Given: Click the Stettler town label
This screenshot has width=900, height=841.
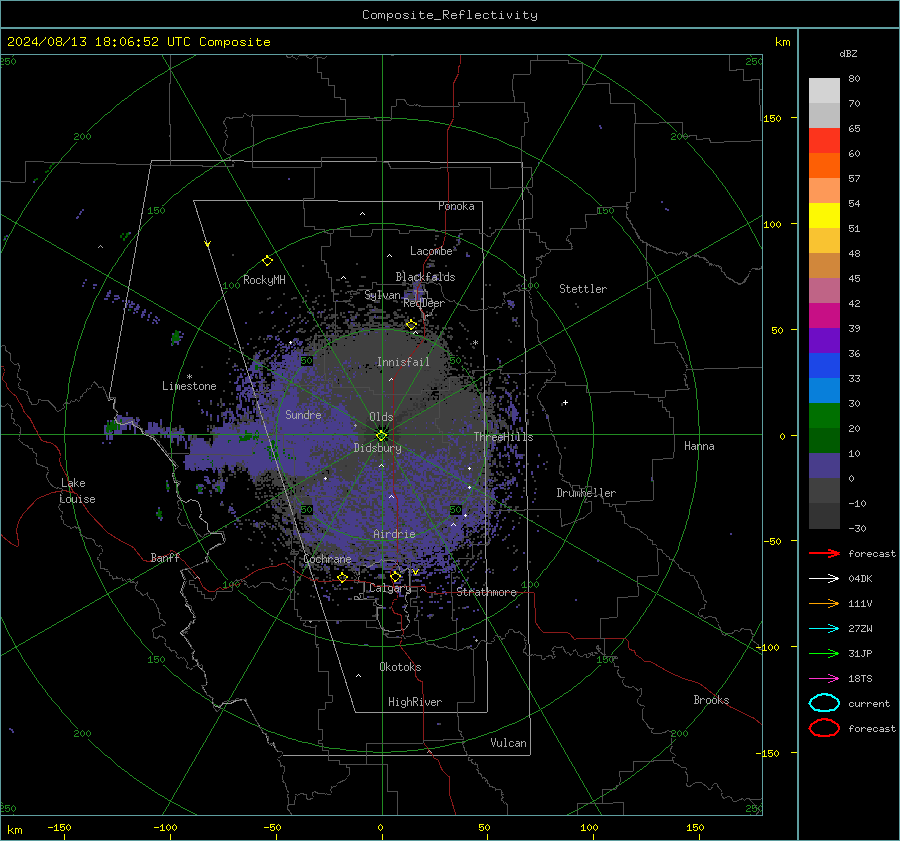Looking at the screenshot, I should (583, 289).
